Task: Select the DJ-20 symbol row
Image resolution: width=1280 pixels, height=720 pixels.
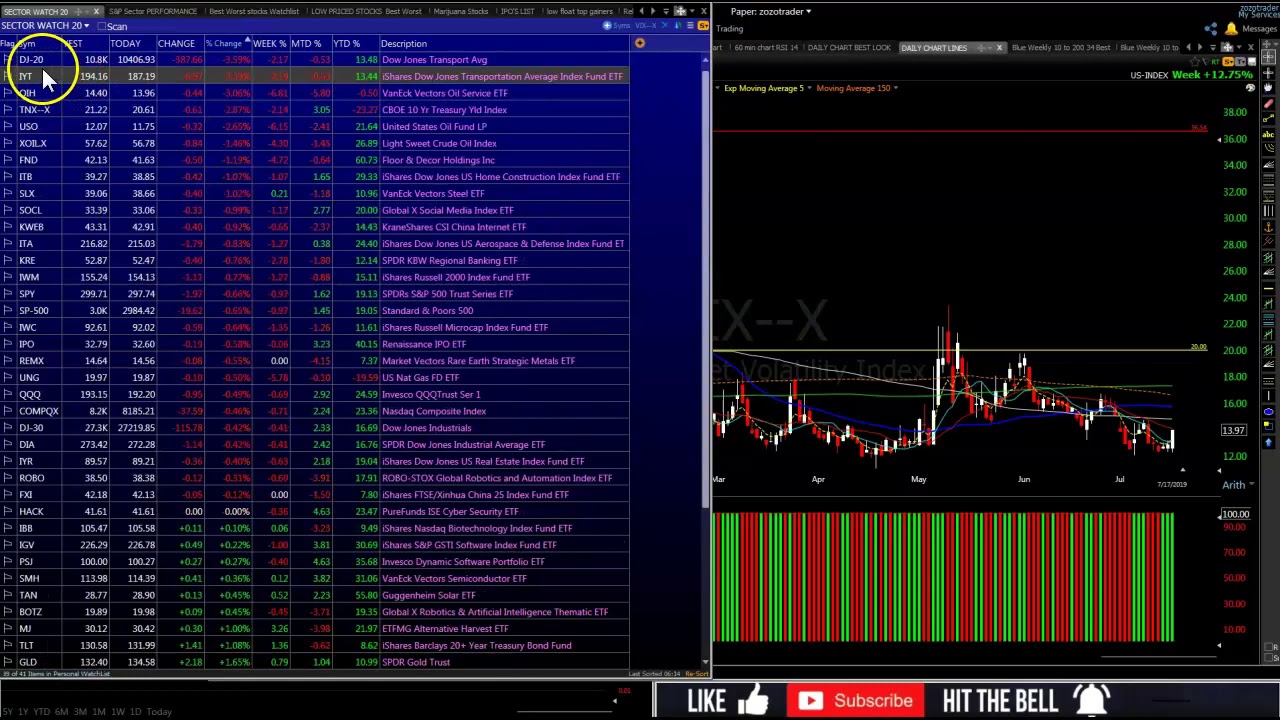Action: tap(31, 60)
